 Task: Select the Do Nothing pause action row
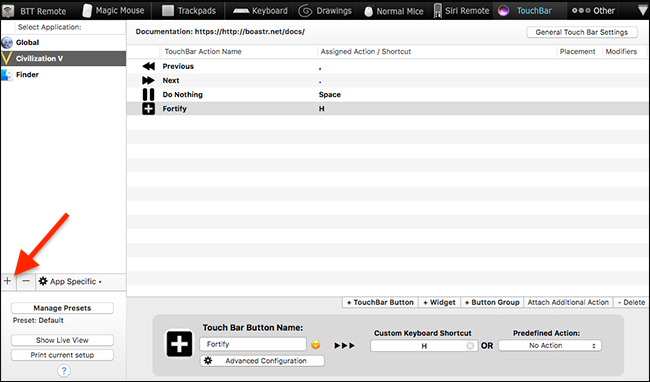point(388,94)
